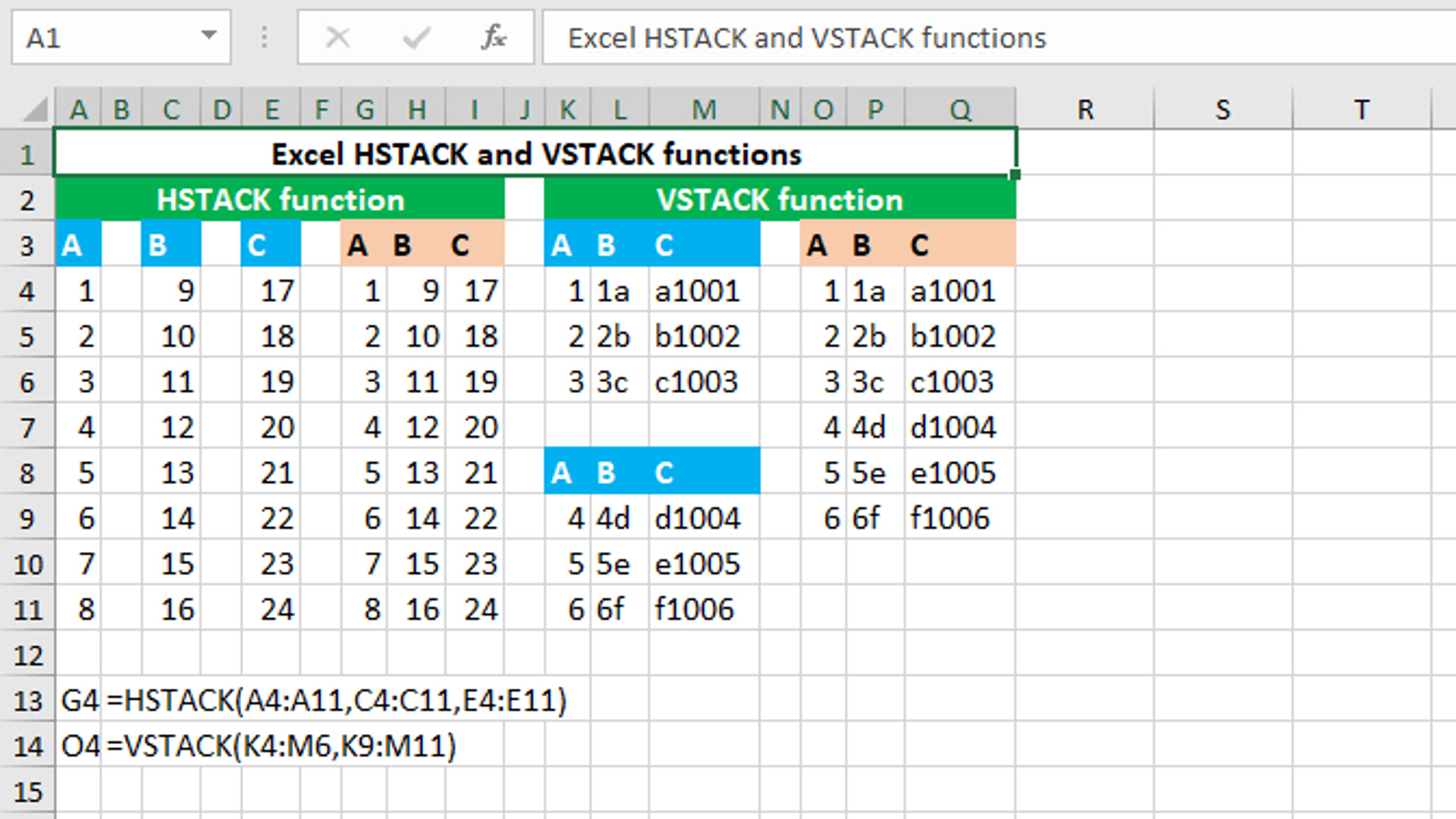The height and width of the screenshot is (819, 1456).
Task: Select cell '1a' in column L
Action: [x=620, y=290]
